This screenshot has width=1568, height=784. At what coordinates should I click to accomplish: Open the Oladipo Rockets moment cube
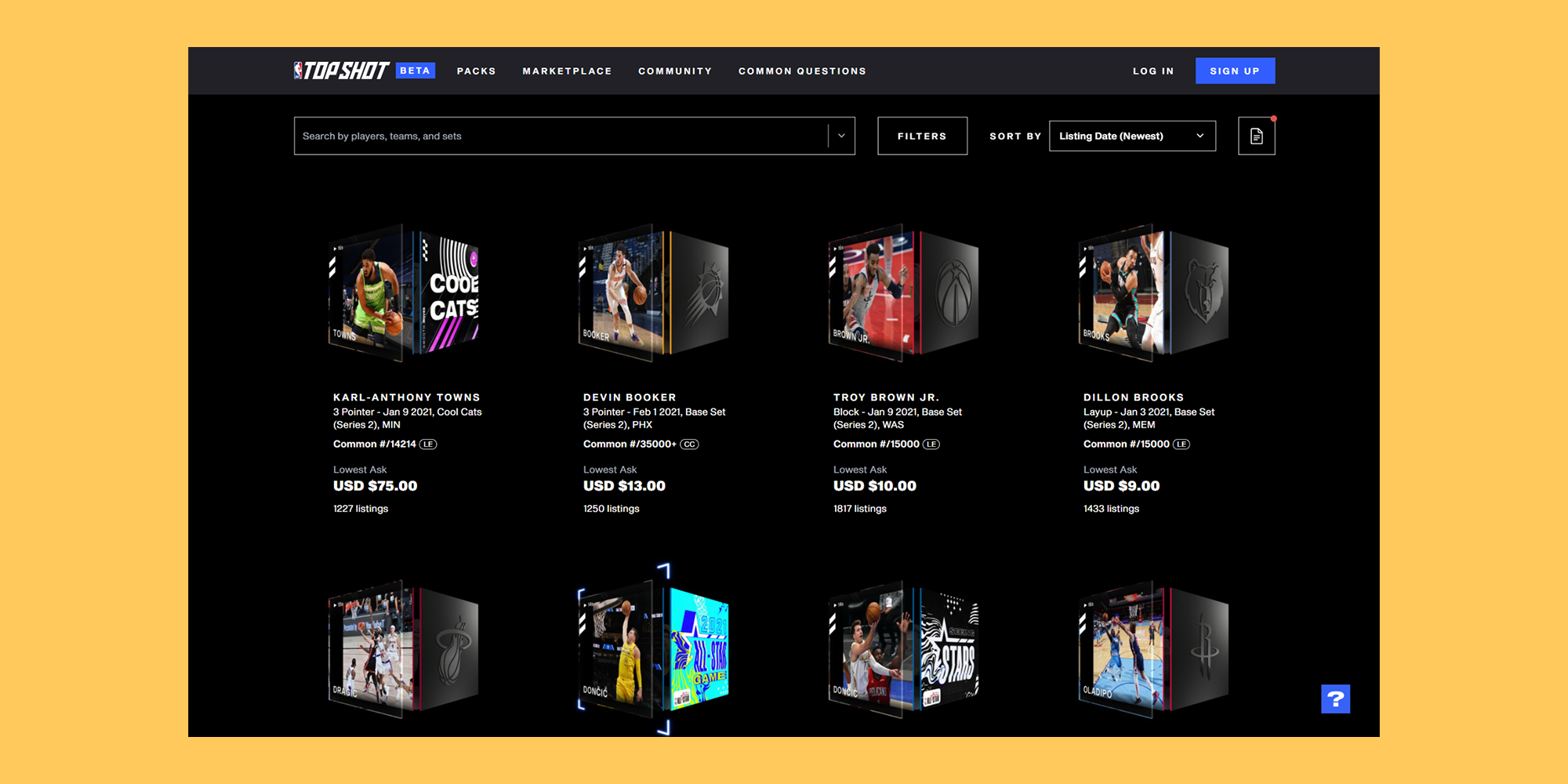(1154, 649)
